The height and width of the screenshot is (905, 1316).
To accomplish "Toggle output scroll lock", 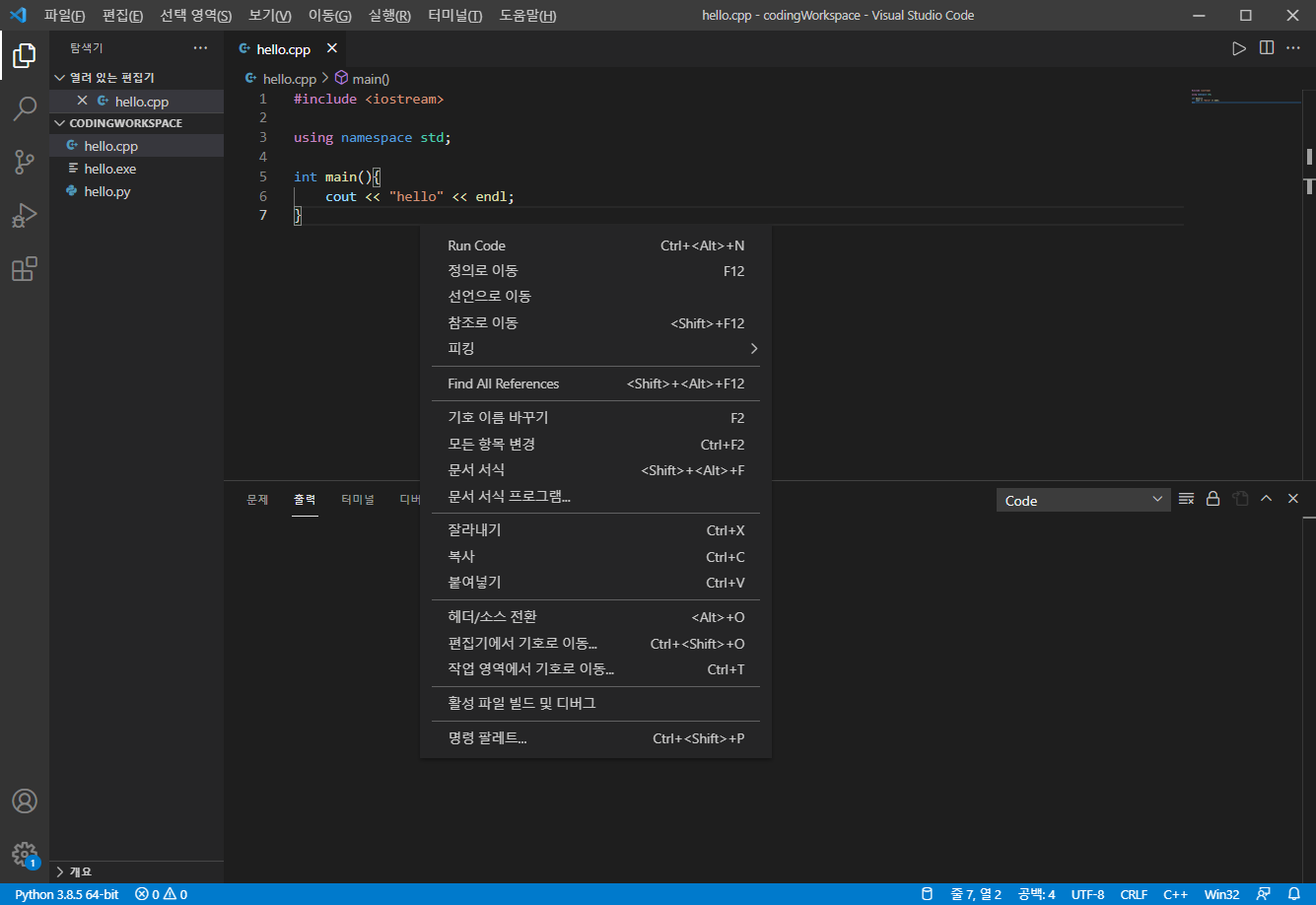I will (x=1213, y=499).
